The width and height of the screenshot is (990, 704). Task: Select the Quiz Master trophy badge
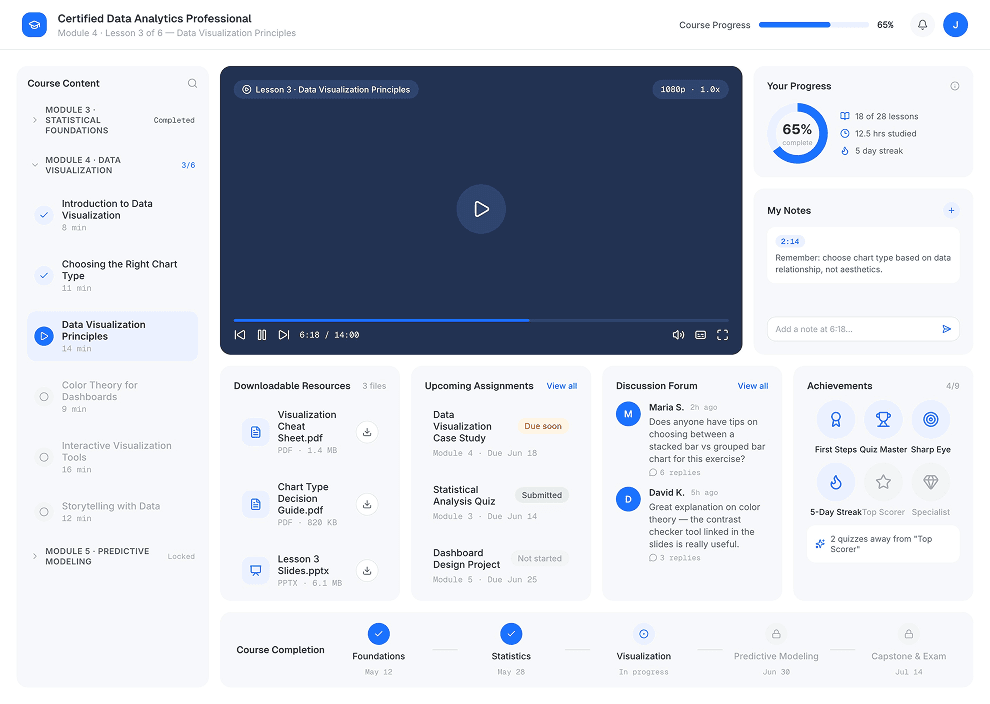pos(883,419)
